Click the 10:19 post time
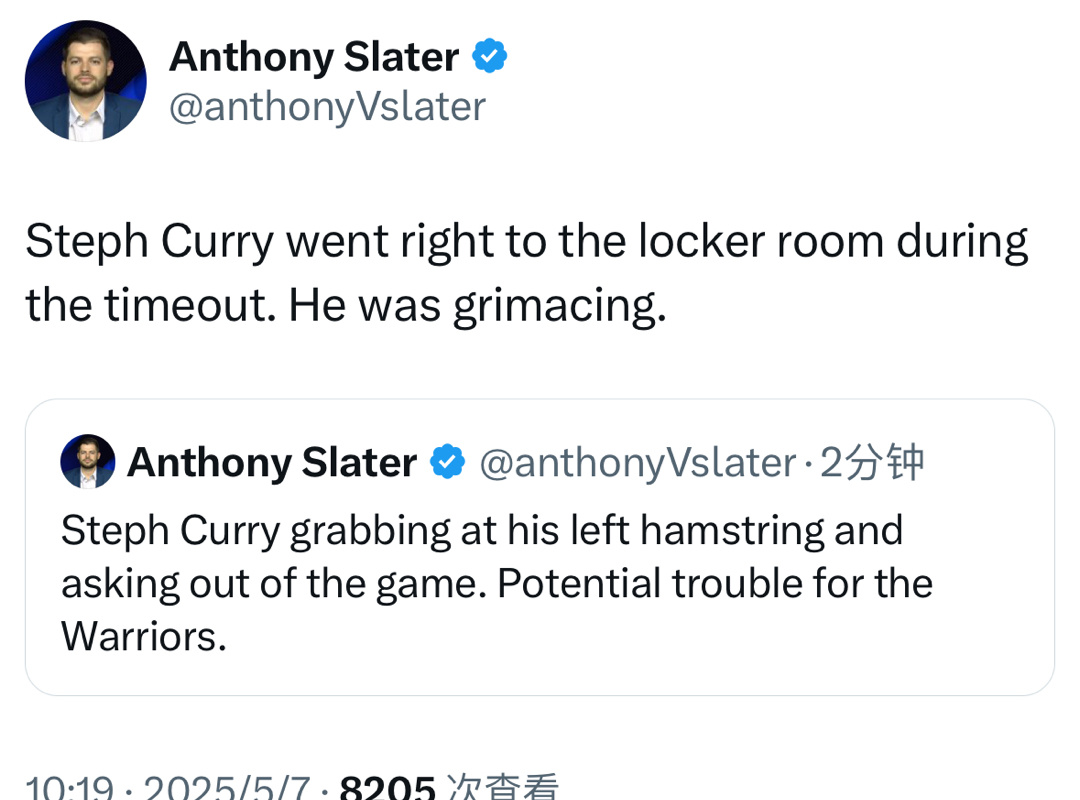Image resolution: width=1080 pixels, height=800 pixels. click(x=70, y=787)
